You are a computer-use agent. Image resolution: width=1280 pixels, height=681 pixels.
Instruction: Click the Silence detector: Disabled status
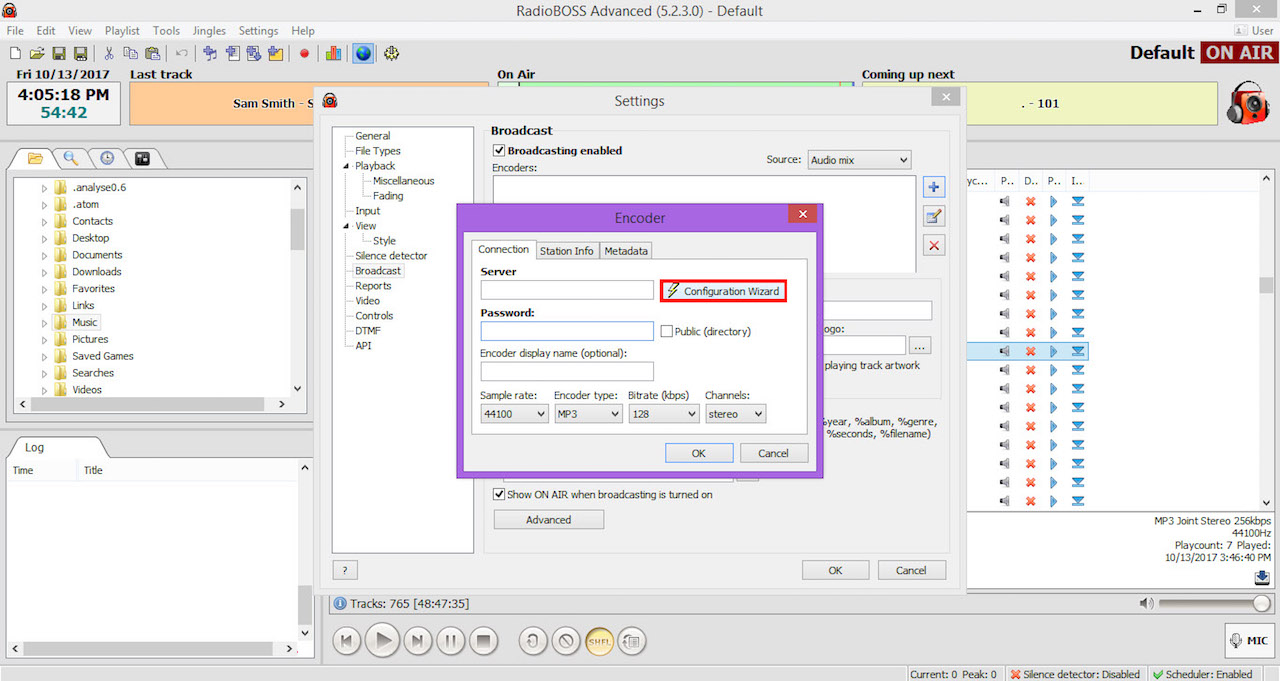tap(1076, 674)
